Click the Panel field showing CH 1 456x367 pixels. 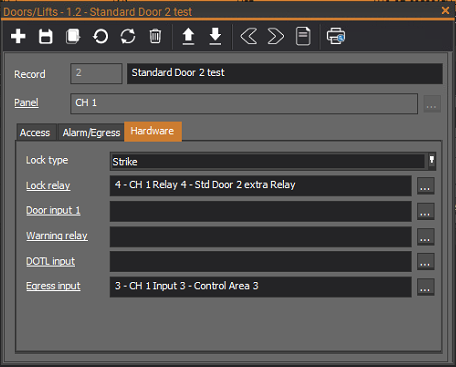point(244,104)
